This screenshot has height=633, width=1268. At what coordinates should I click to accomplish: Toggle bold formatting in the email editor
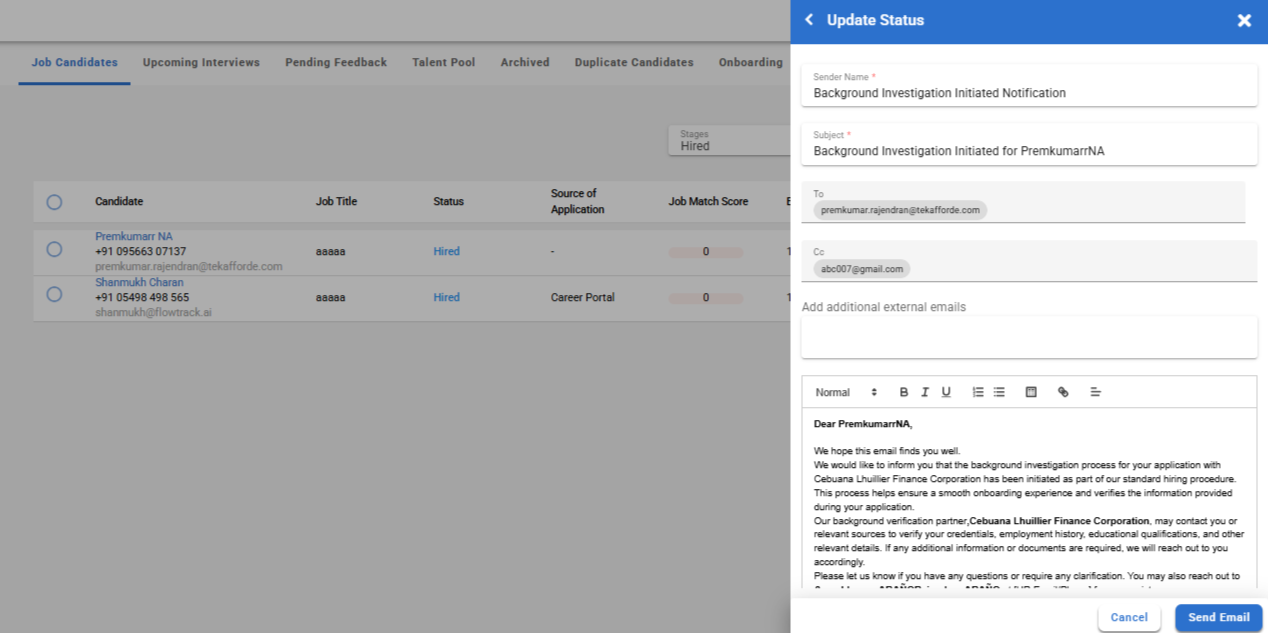tap(904, 392)
